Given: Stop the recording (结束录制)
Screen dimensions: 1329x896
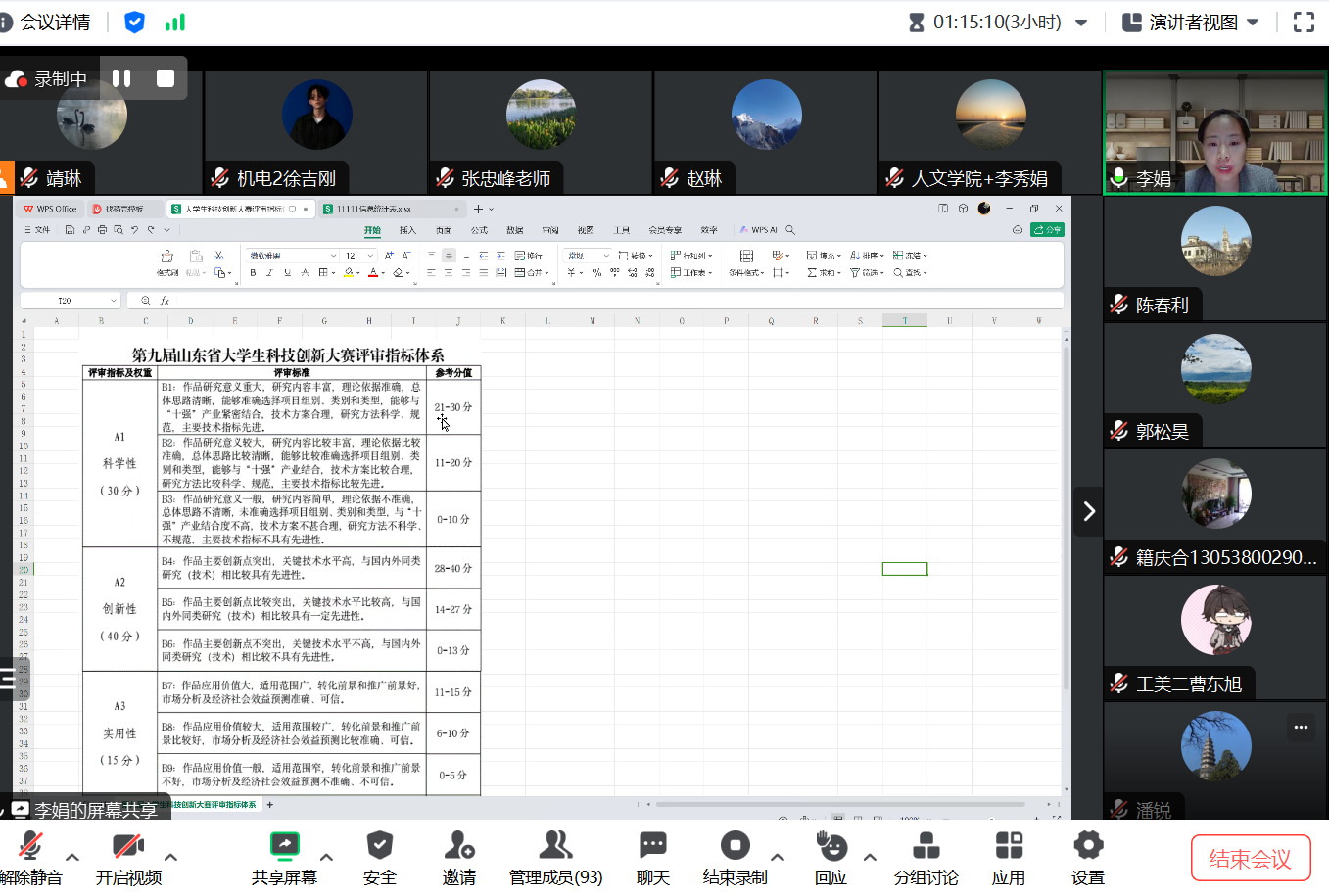Looking at the screenshot, I should (735, 846).
